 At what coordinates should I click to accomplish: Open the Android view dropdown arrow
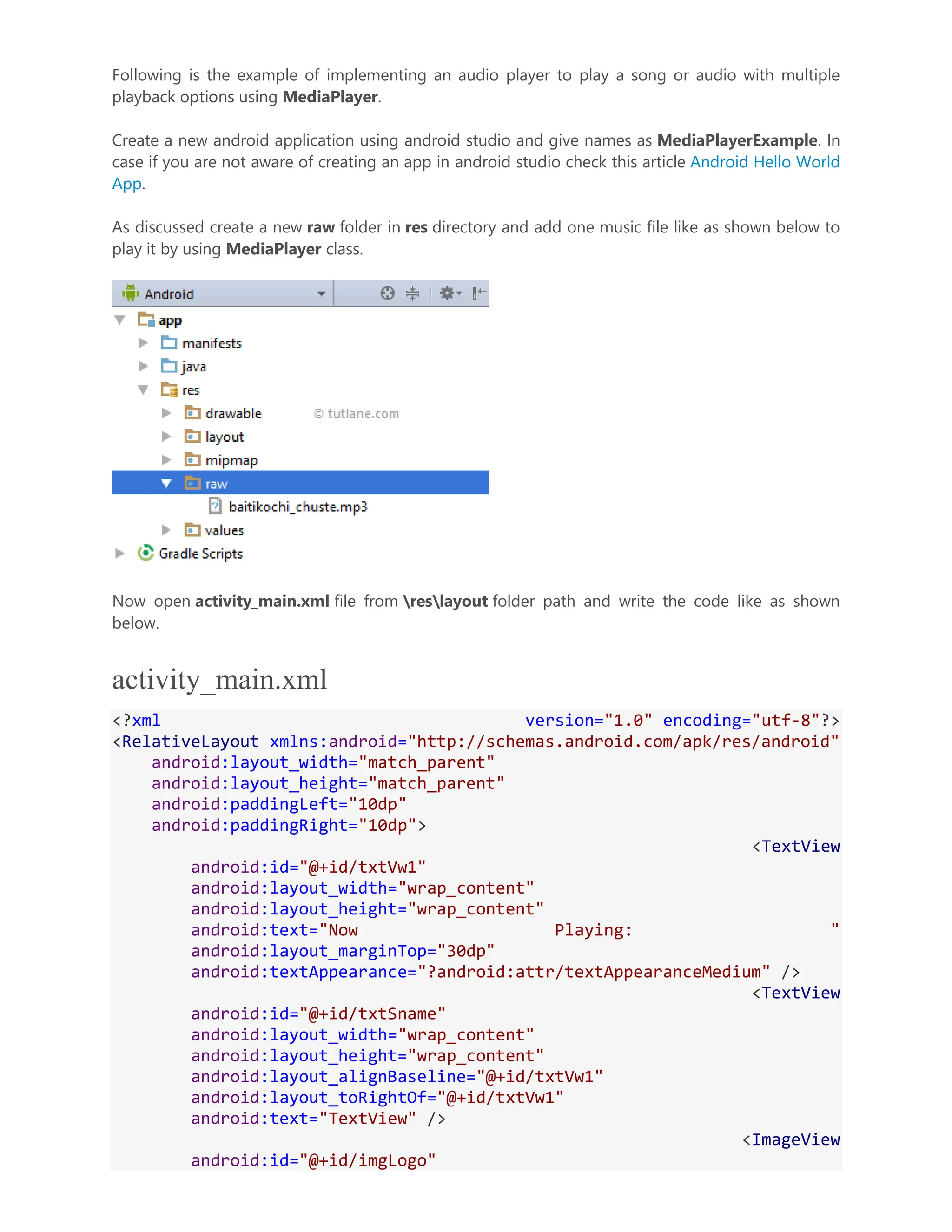(x=321, y=294)
